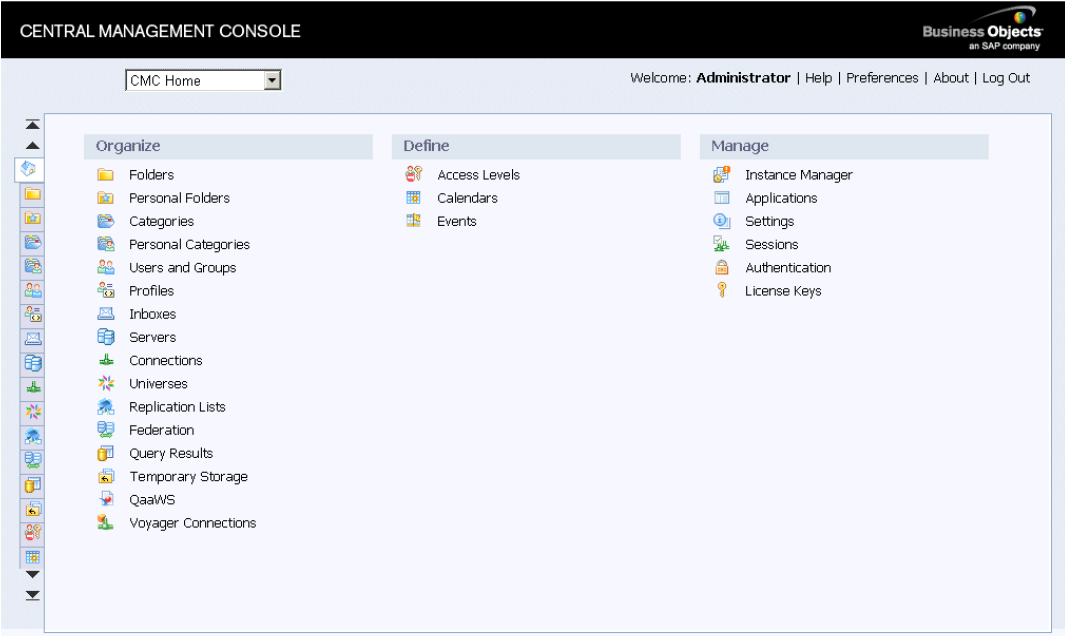Click the Authentication padlock icon
The height and width of the screenshot is (639, 1066).
point(720,267)
